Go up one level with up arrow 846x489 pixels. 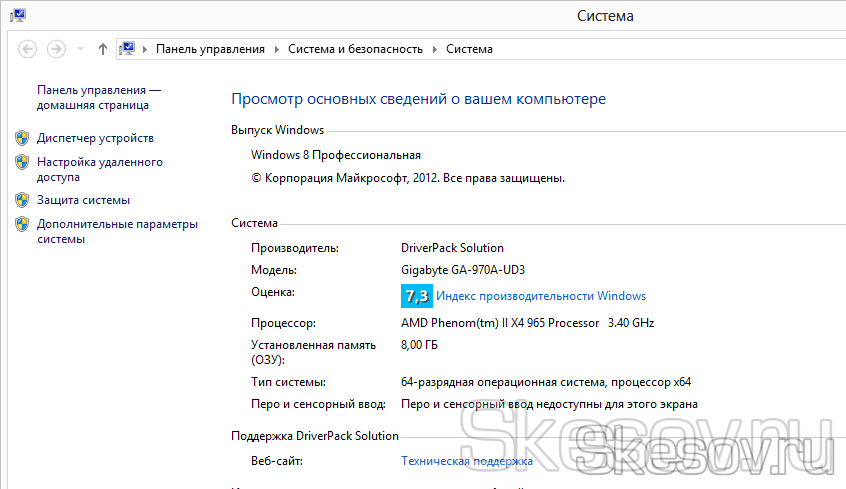(x=103, y=49)
